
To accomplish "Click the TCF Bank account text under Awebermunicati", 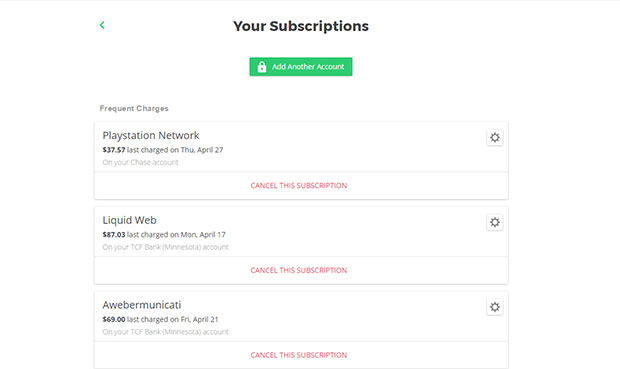I will coord(165,332).
